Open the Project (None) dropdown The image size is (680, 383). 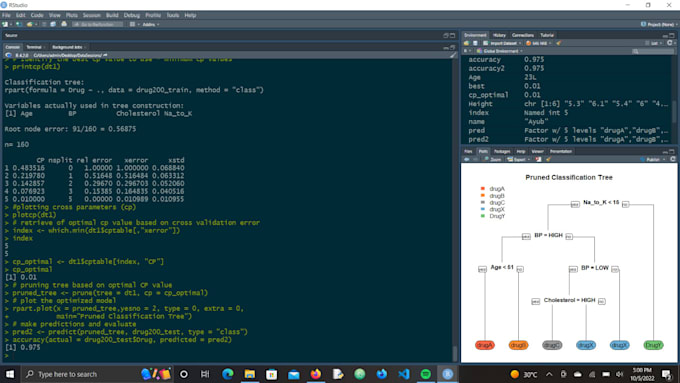(659, 24)
